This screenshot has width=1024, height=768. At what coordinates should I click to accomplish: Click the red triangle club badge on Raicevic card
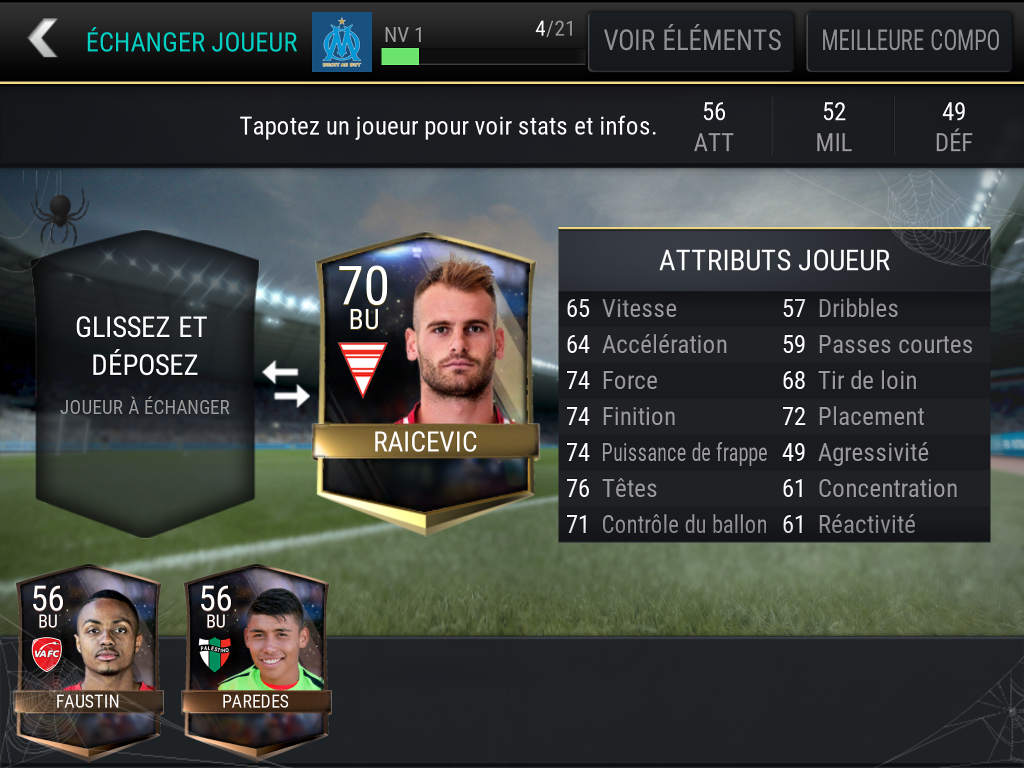pyautogui.click(x=363, y=369)
